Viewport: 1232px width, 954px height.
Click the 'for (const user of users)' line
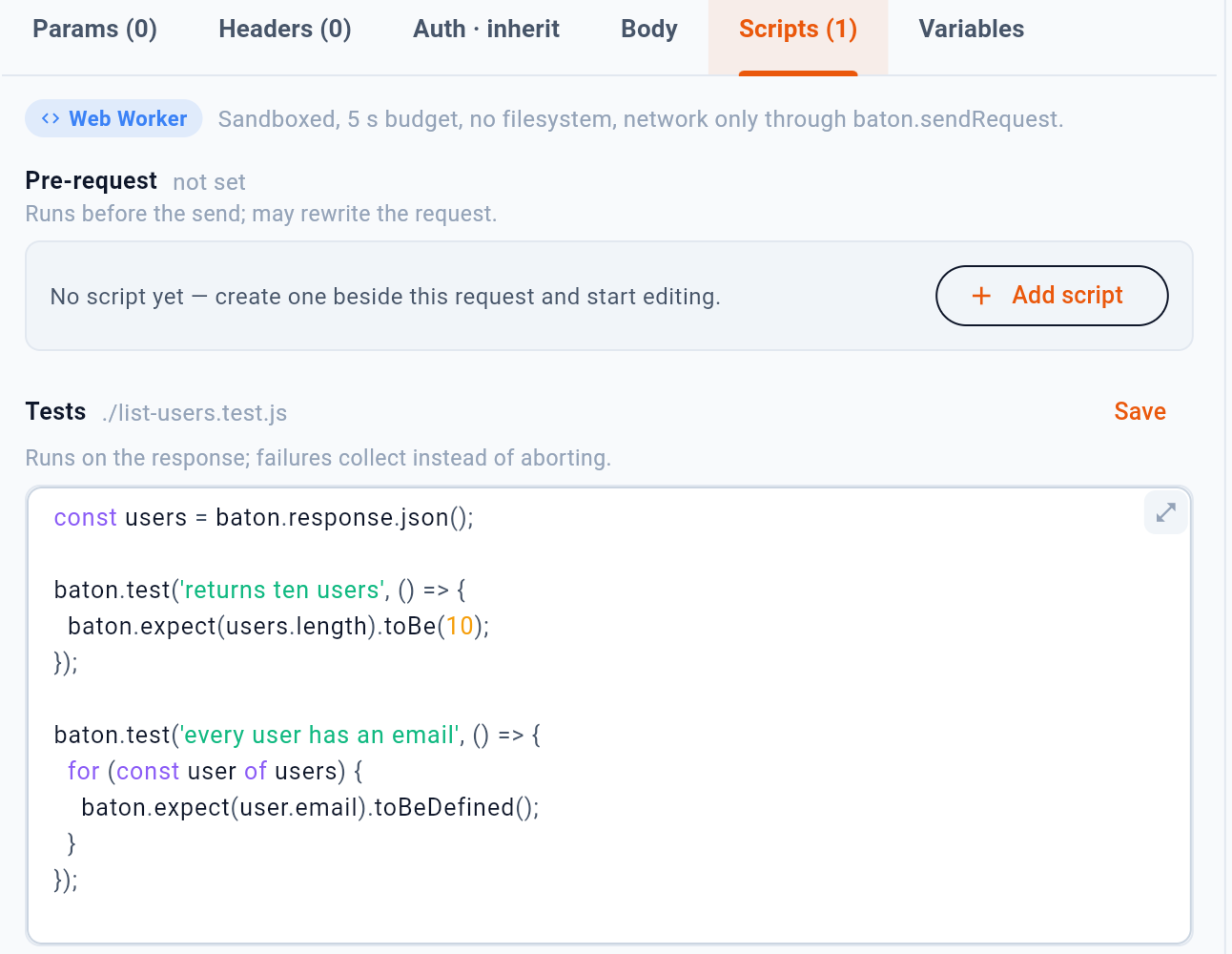click(x=216, y=772)
